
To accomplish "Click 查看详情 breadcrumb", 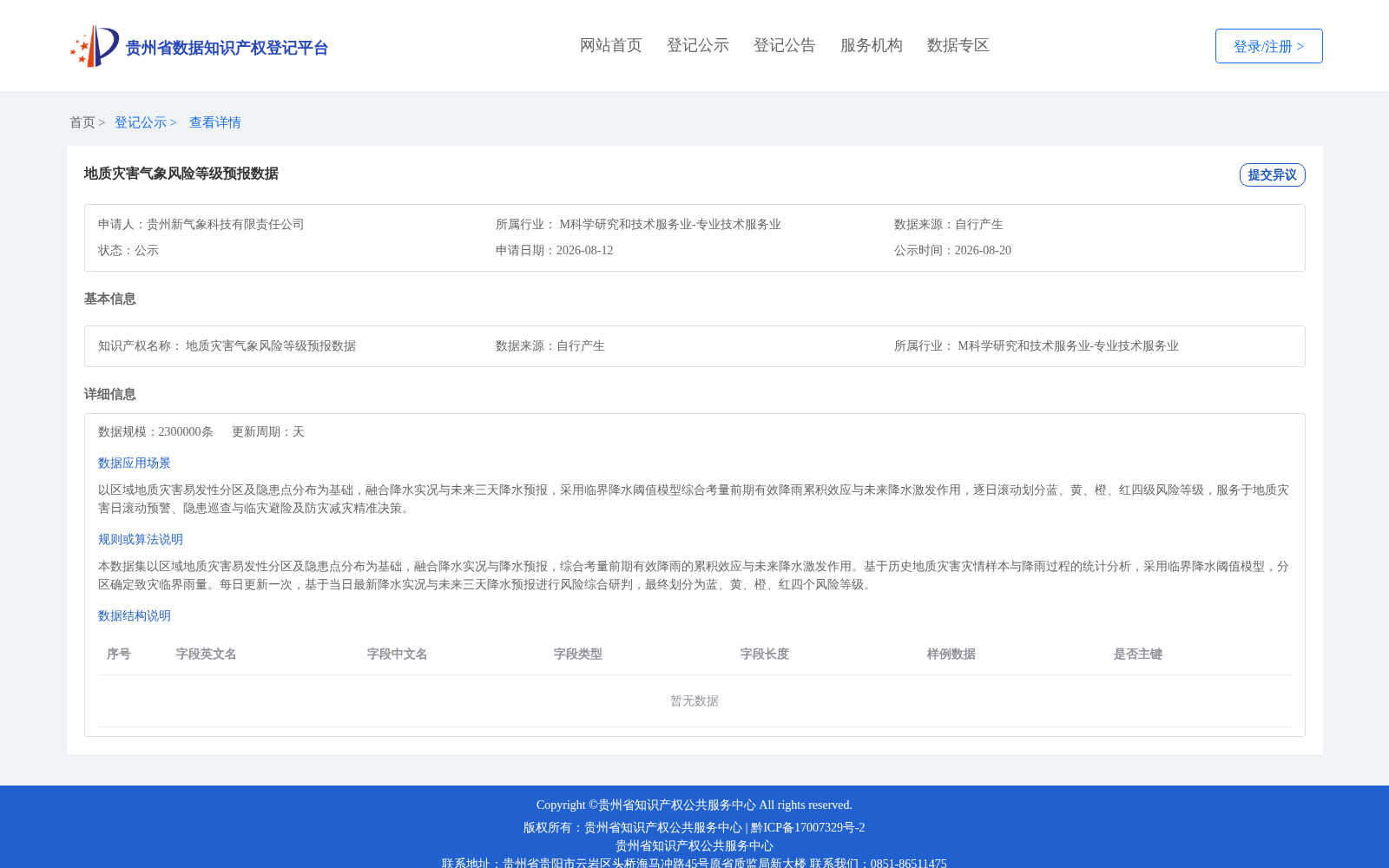I will (215, 122).
